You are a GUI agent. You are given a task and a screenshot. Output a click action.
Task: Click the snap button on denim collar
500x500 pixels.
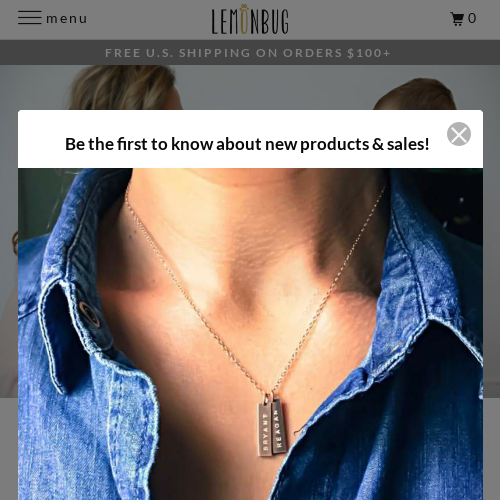(89, 315)
